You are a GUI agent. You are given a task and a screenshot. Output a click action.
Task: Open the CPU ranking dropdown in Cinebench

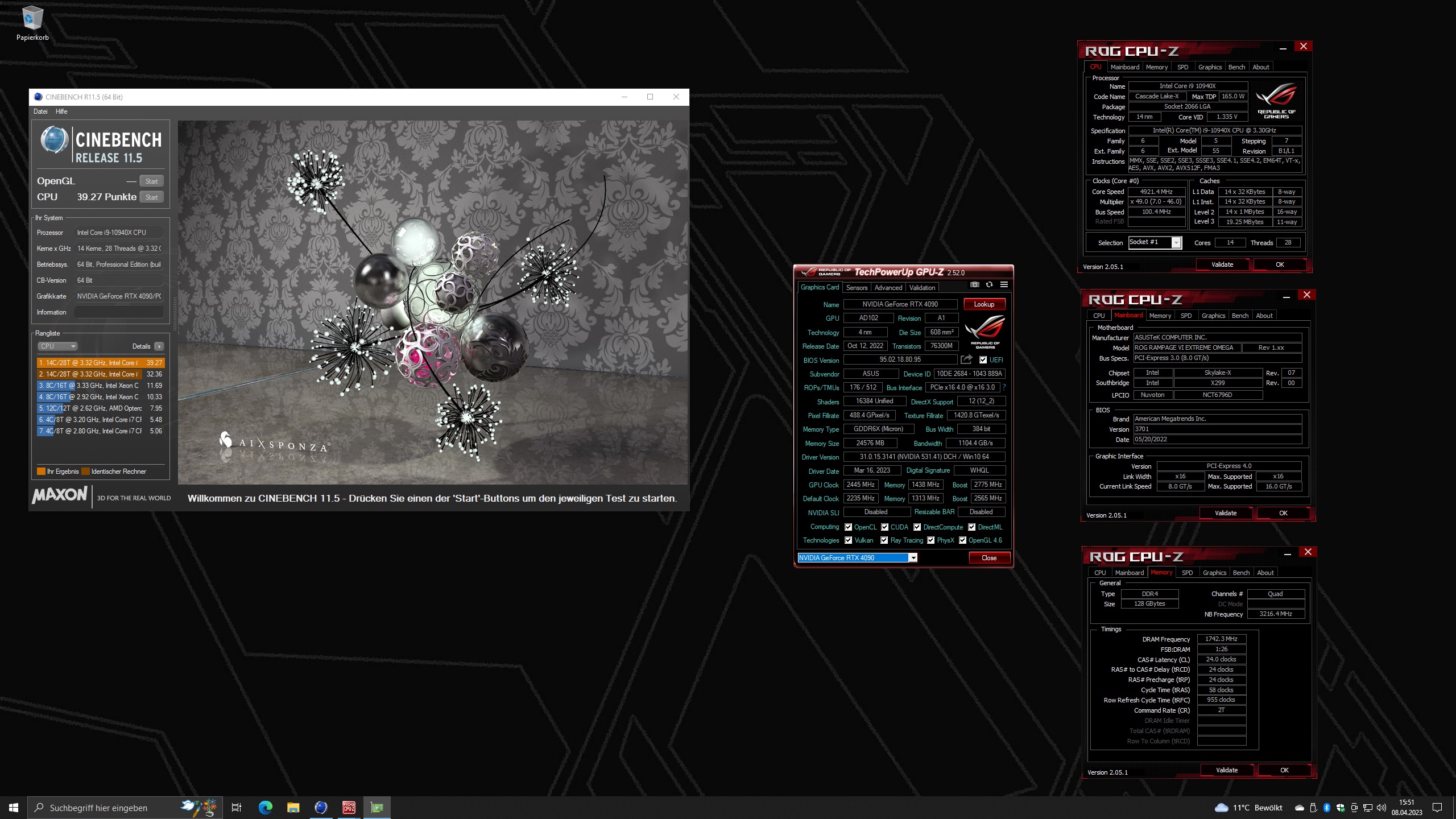click(x=57, y=346)
